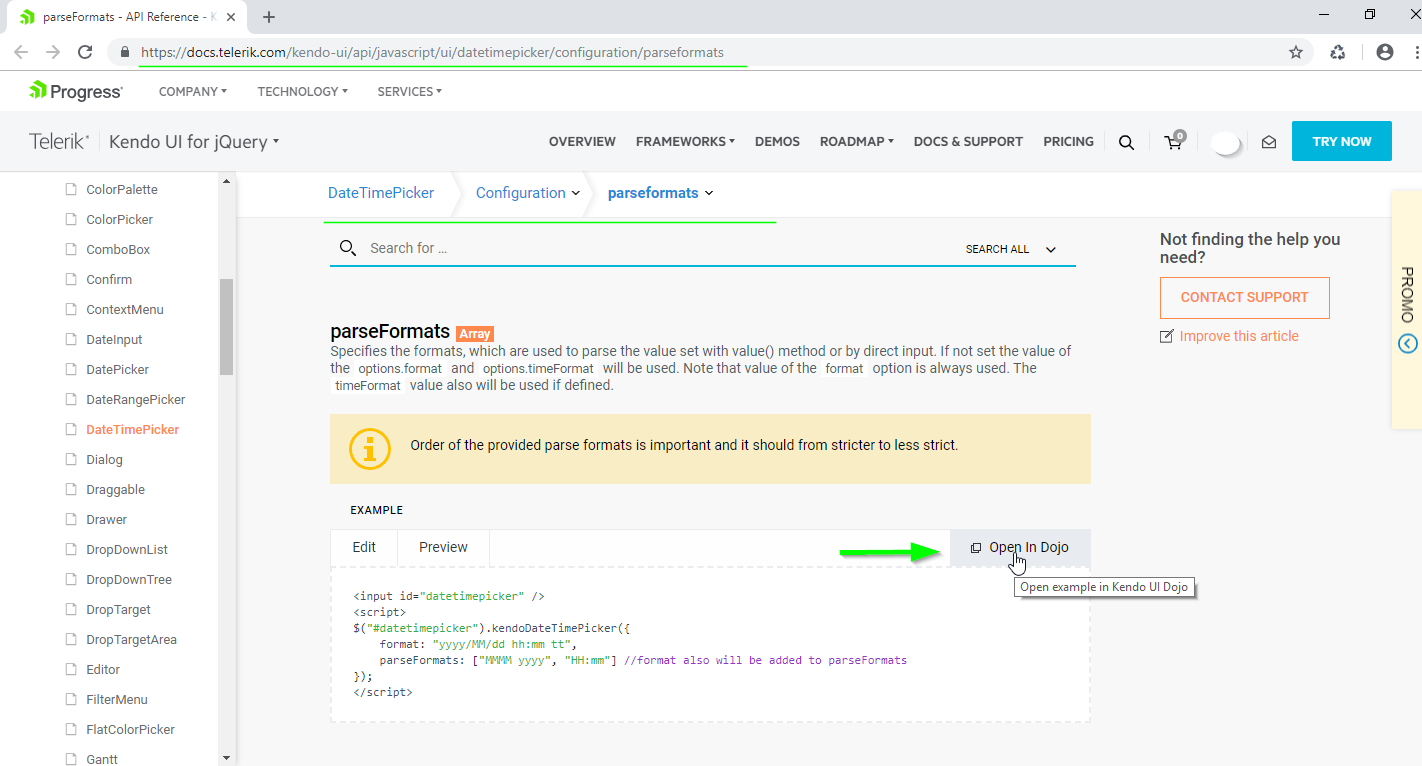Viewport: 1422px width, 766px height.
Task: Click the envelope contact icon
Action: pos(1269,142)
